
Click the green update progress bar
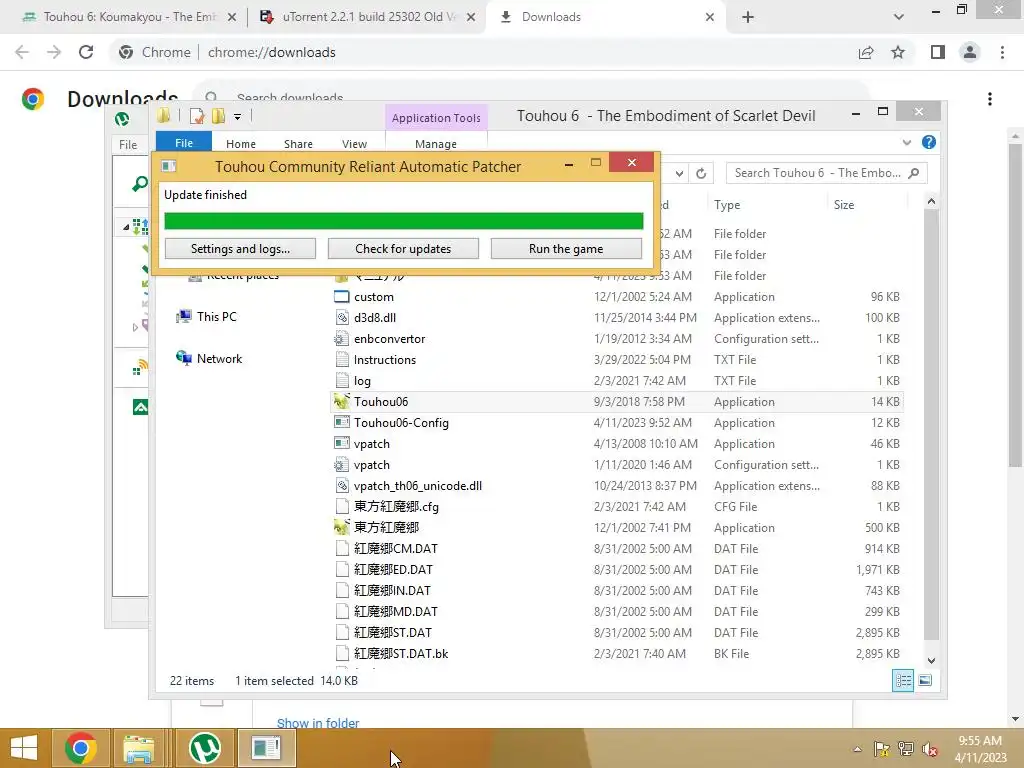(404, 221)
